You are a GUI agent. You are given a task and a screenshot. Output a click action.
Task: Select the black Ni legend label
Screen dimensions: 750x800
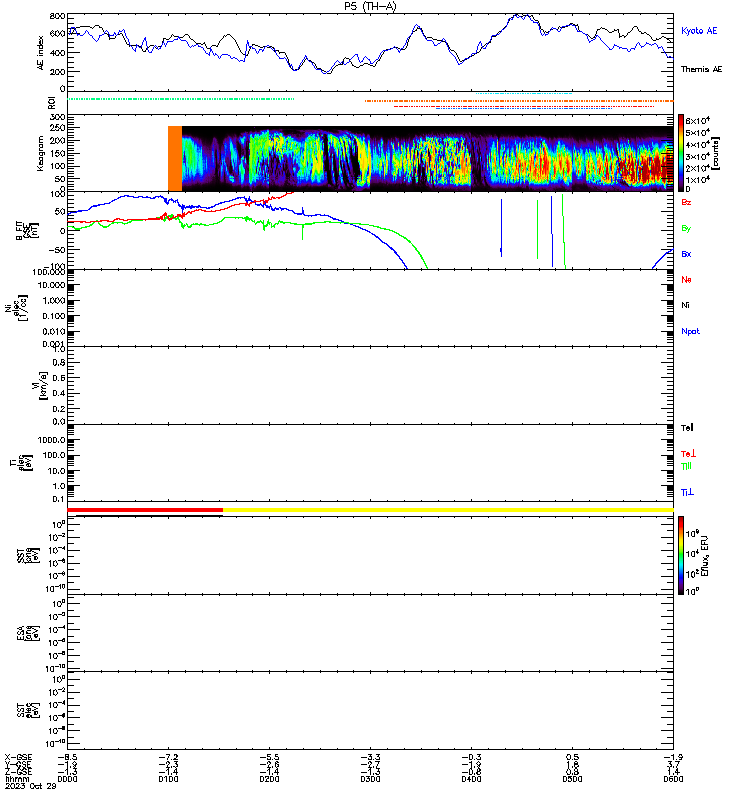[685, 305]
